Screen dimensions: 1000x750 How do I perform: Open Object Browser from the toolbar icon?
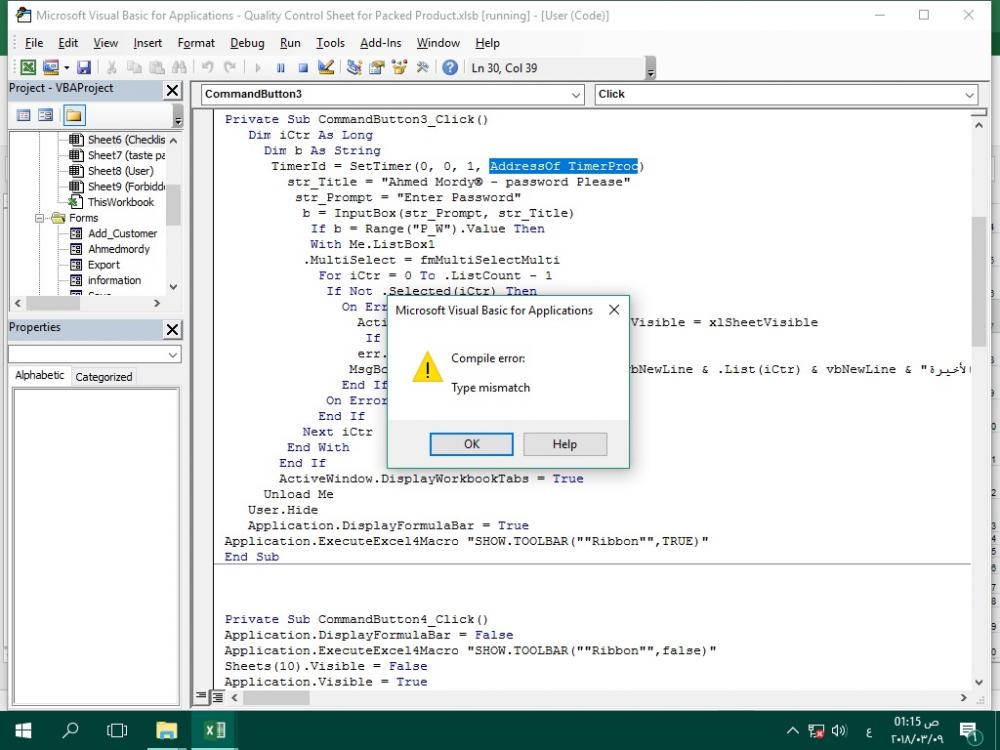[x=399, y=67]
